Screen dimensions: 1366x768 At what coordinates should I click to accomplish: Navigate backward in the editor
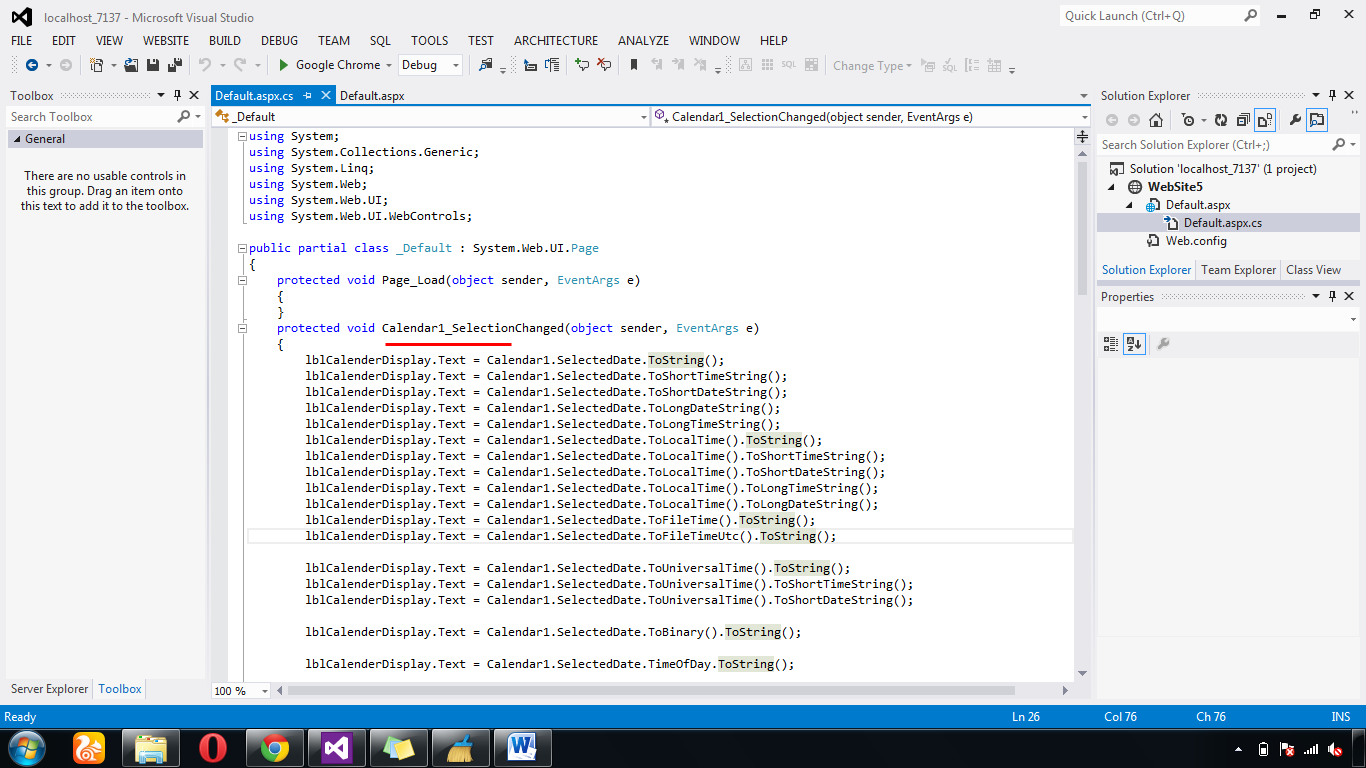pyautogui.click(x=30, y=66)
